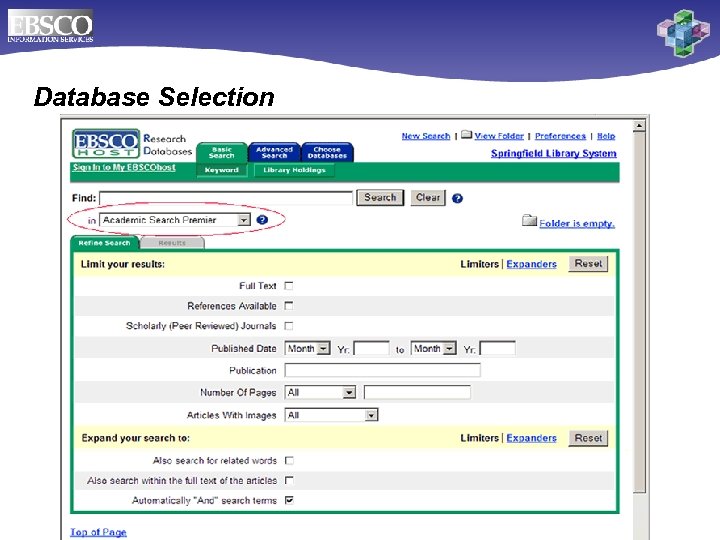The height and width of the screenshot is (540, 720).
Task: Open the Results tab
Action: tap(172, 243)
